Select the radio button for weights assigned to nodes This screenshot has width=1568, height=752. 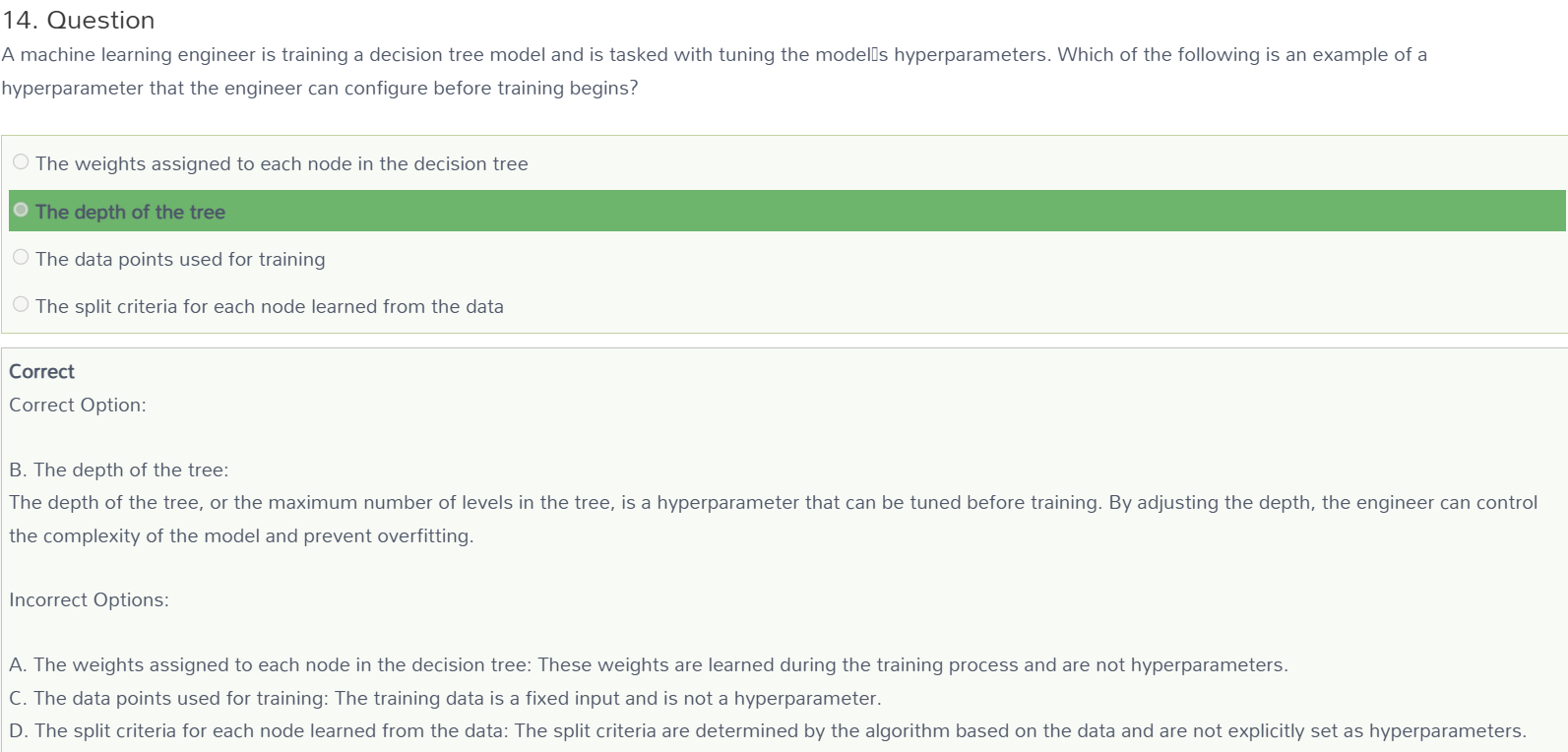(x=21, y=161)
